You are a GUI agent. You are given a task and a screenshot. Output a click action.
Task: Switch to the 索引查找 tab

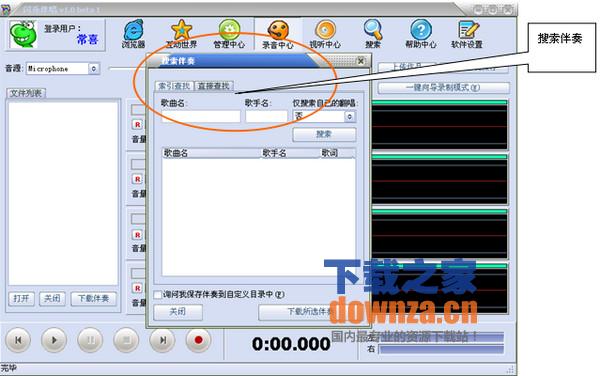(174, 86)
